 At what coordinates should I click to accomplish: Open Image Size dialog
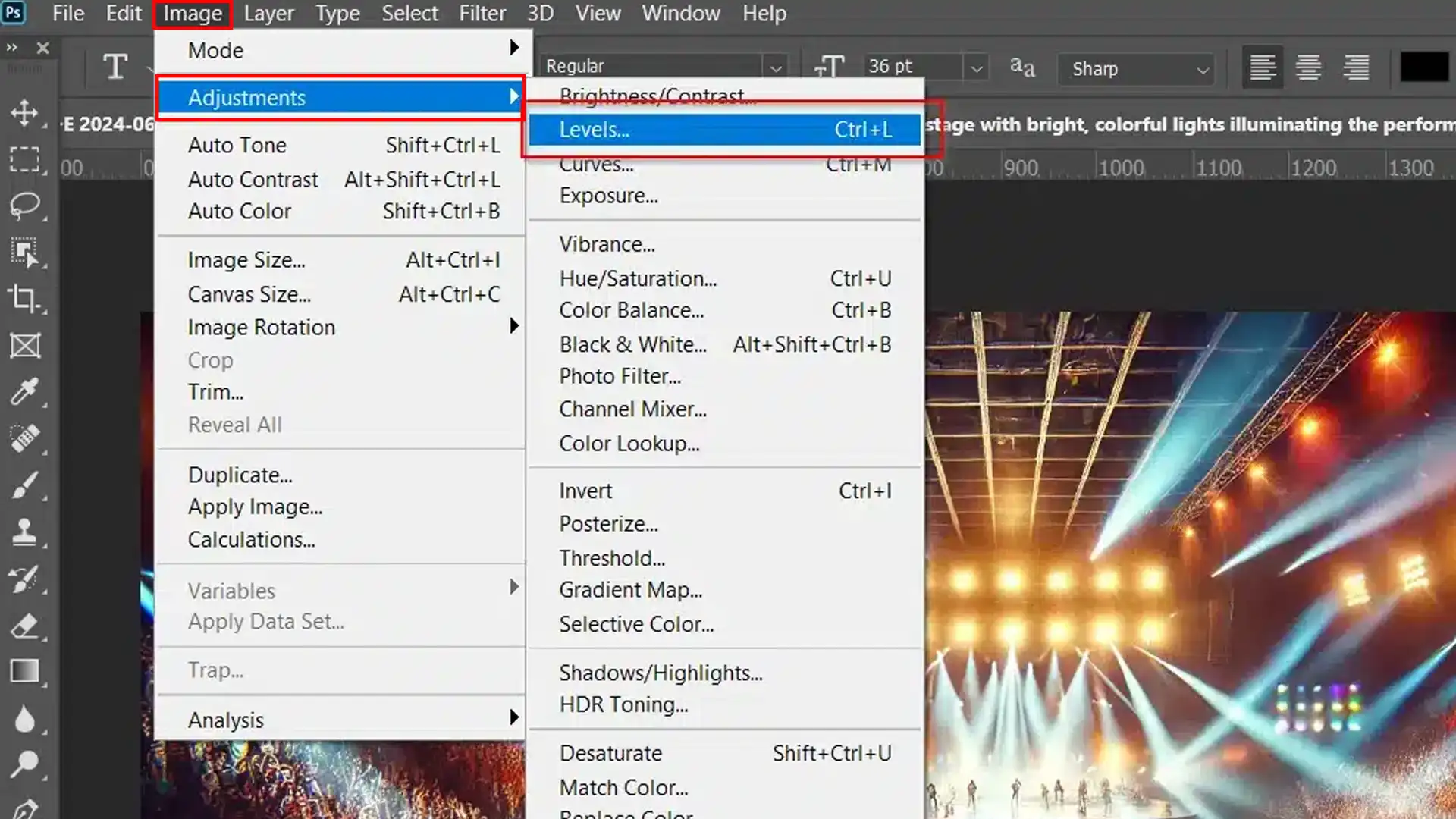[340, 260]
